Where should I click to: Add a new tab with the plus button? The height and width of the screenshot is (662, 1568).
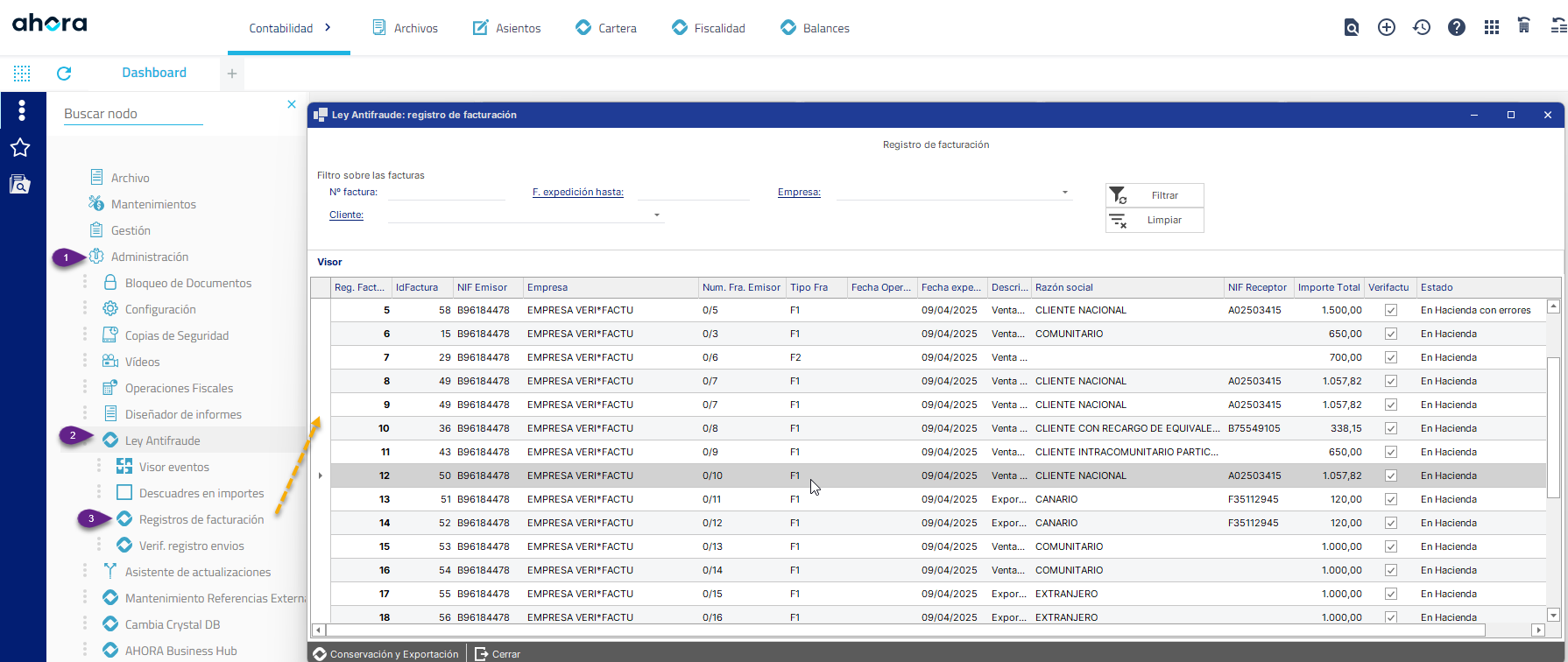click(x=232, y=74)
